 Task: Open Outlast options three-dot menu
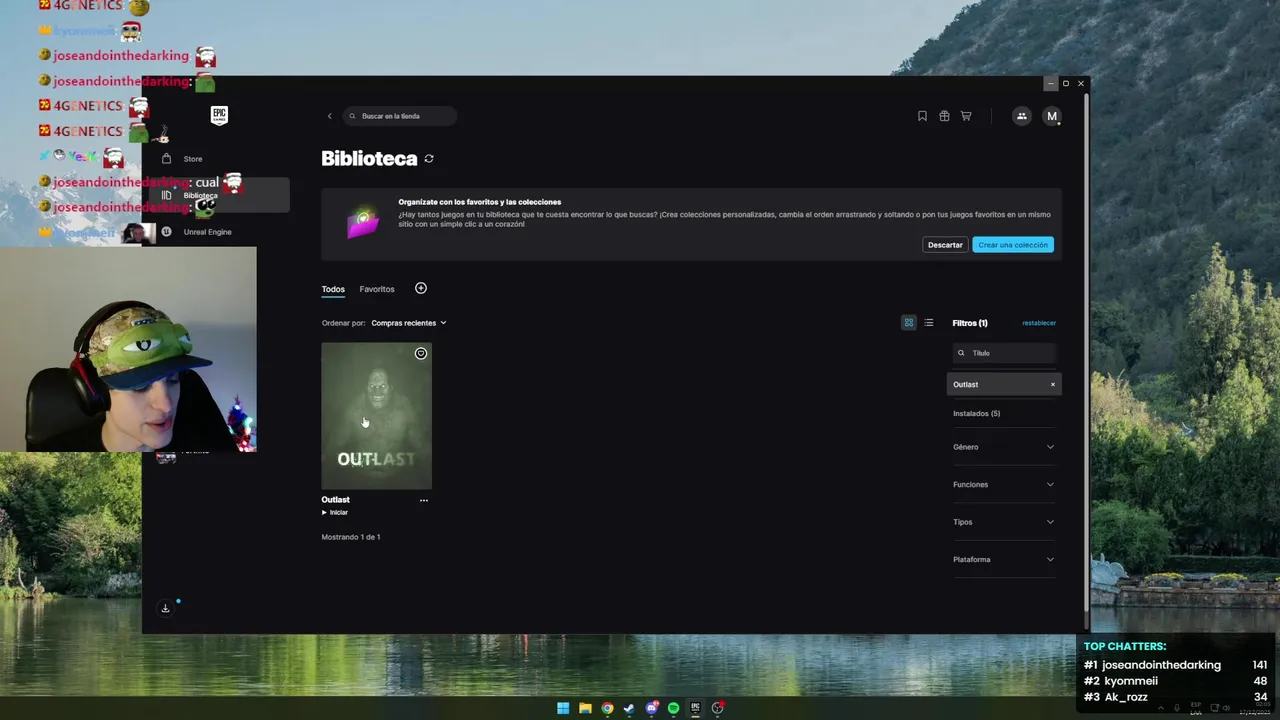[x=424, y=500]
